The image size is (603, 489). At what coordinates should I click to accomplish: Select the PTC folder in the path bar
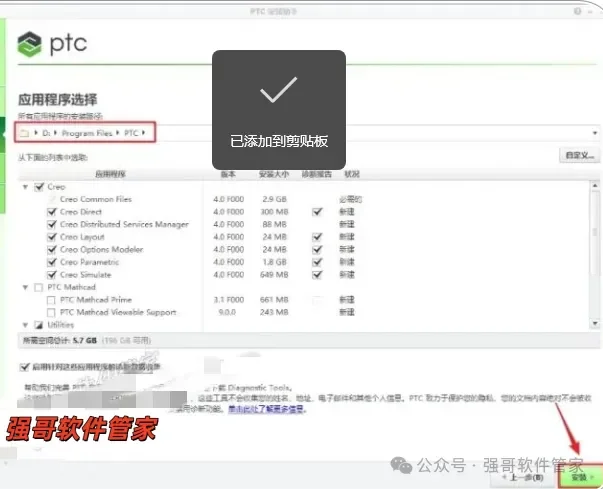point(131,133)
